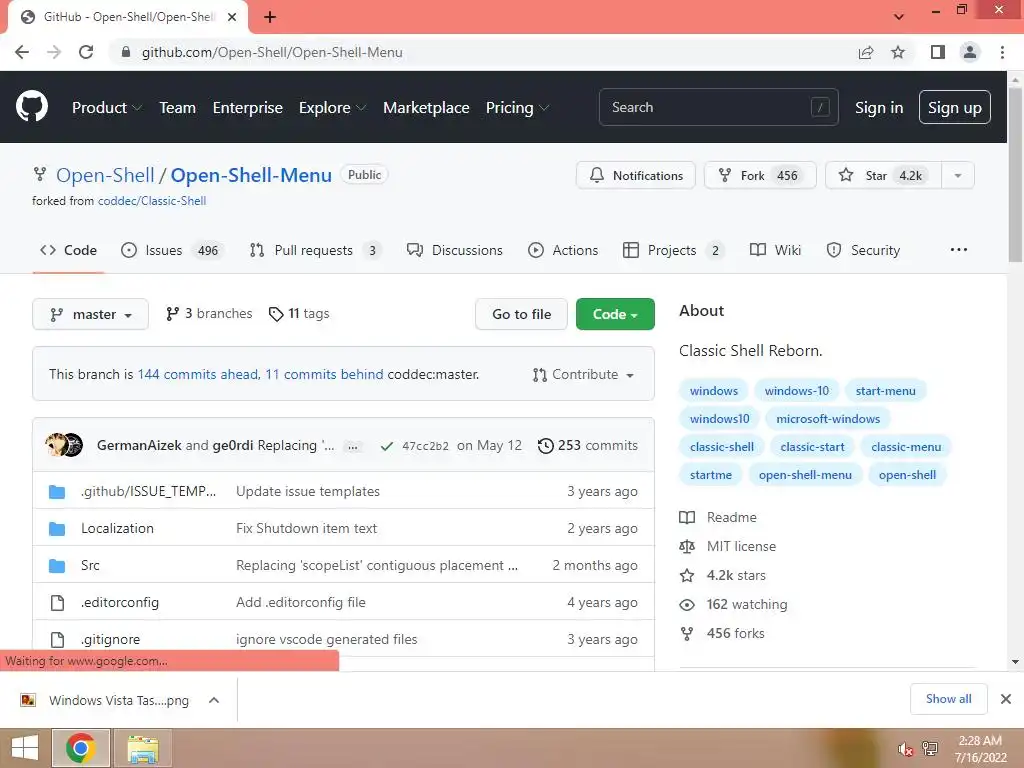
Task: Click the 11 tags link
Action: tap(298, 313)
